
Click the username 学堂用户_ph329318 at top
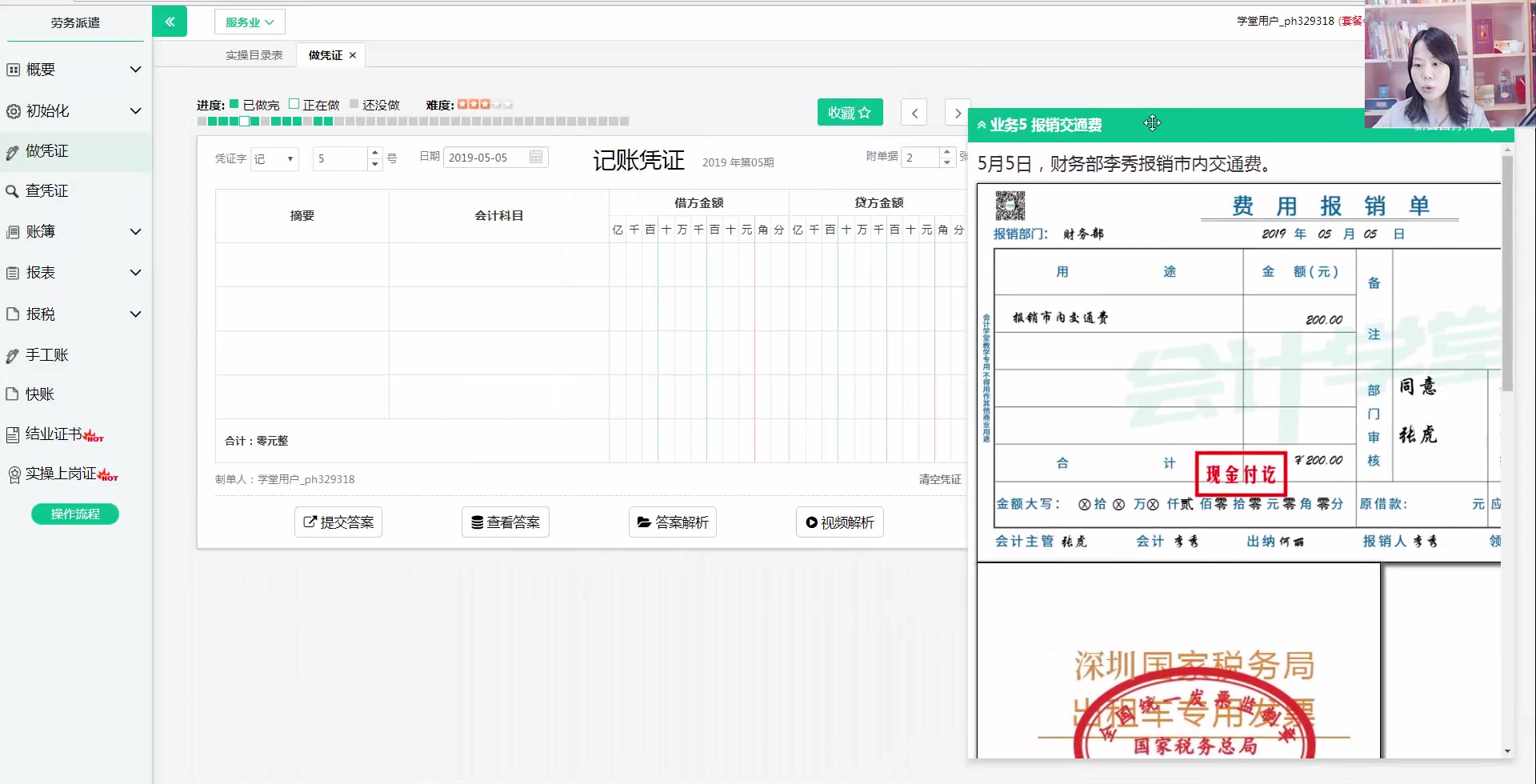click(x=1286, y=21)
